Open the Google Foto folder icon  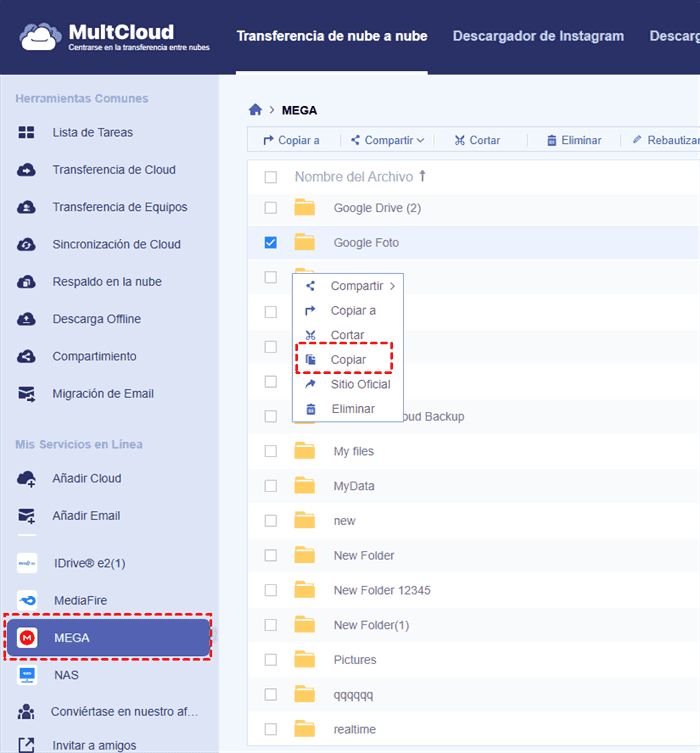(x=305, y=243)
